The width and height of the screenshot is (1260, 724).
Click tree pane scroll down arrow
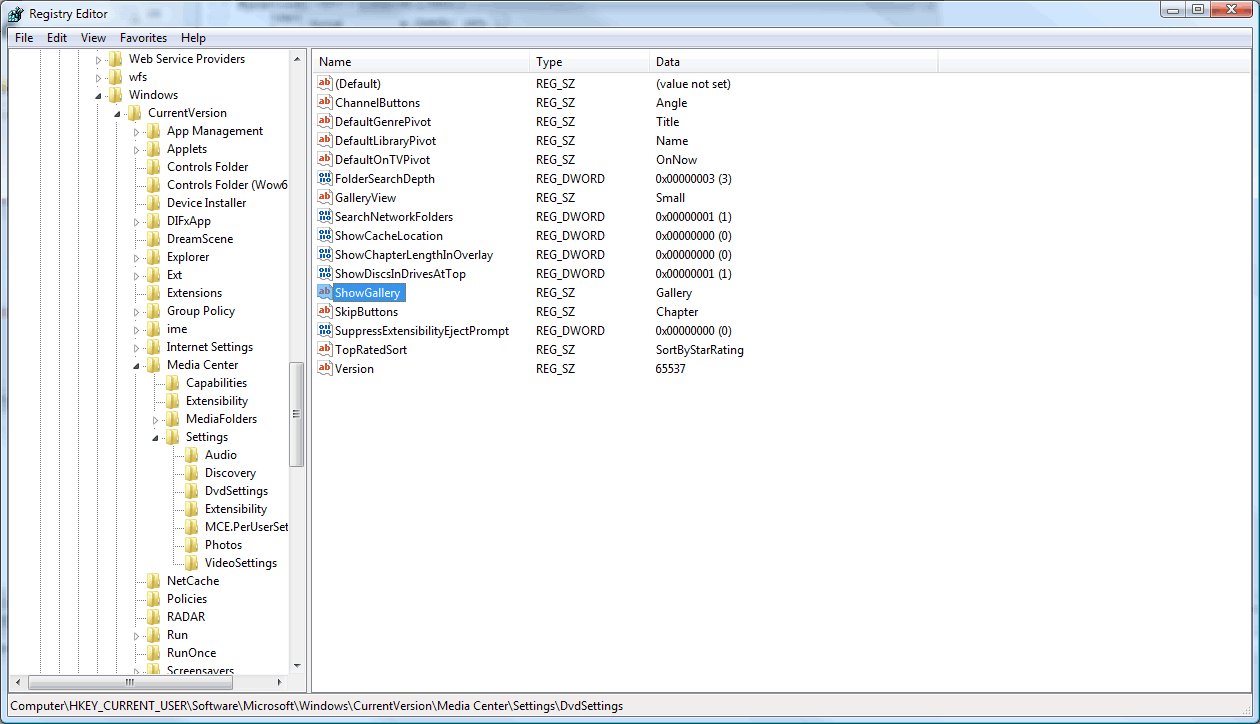coord(297,666)
